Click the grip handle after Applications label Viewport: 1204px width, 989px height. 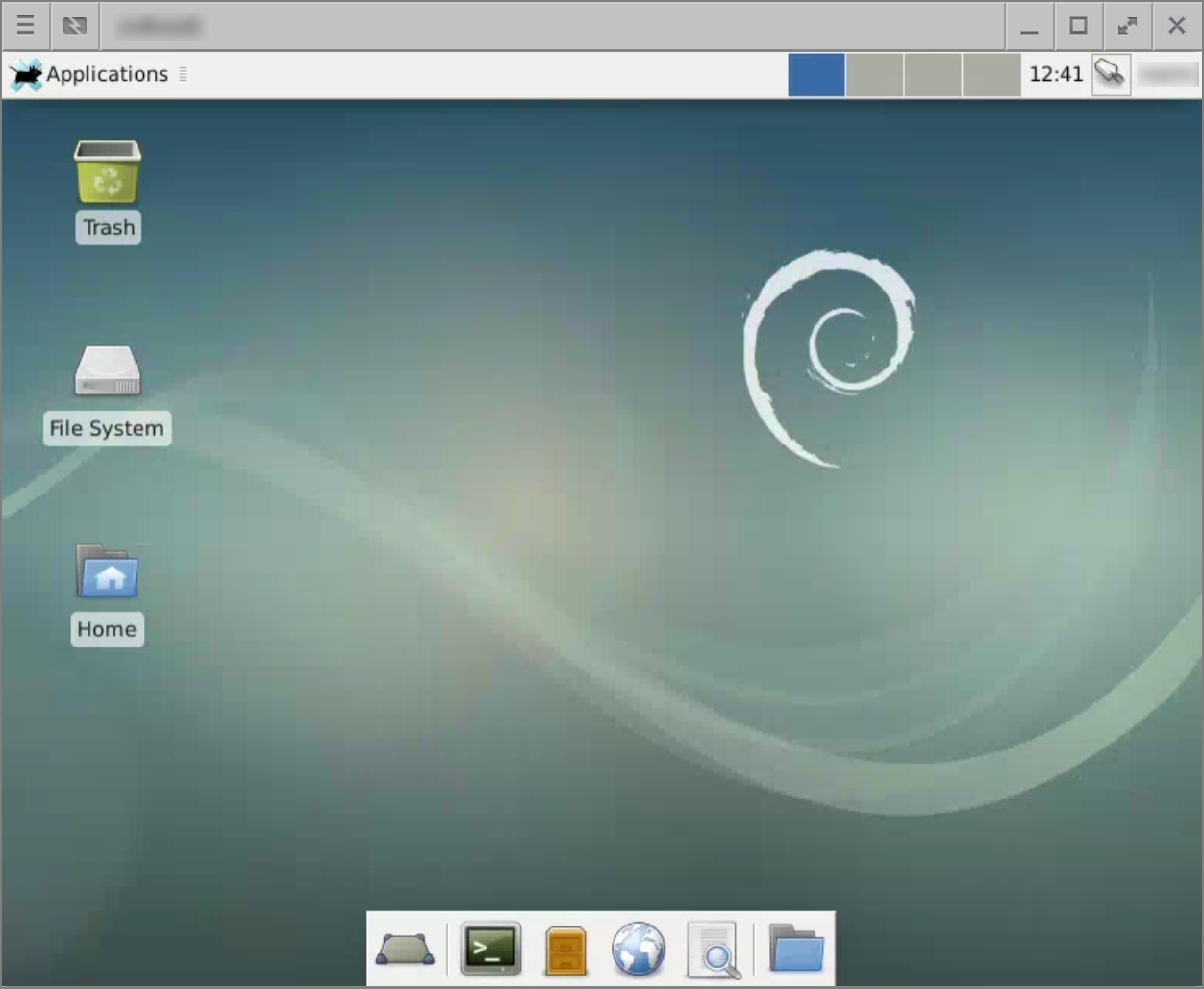pyautogui.click(x=182, y=74)
